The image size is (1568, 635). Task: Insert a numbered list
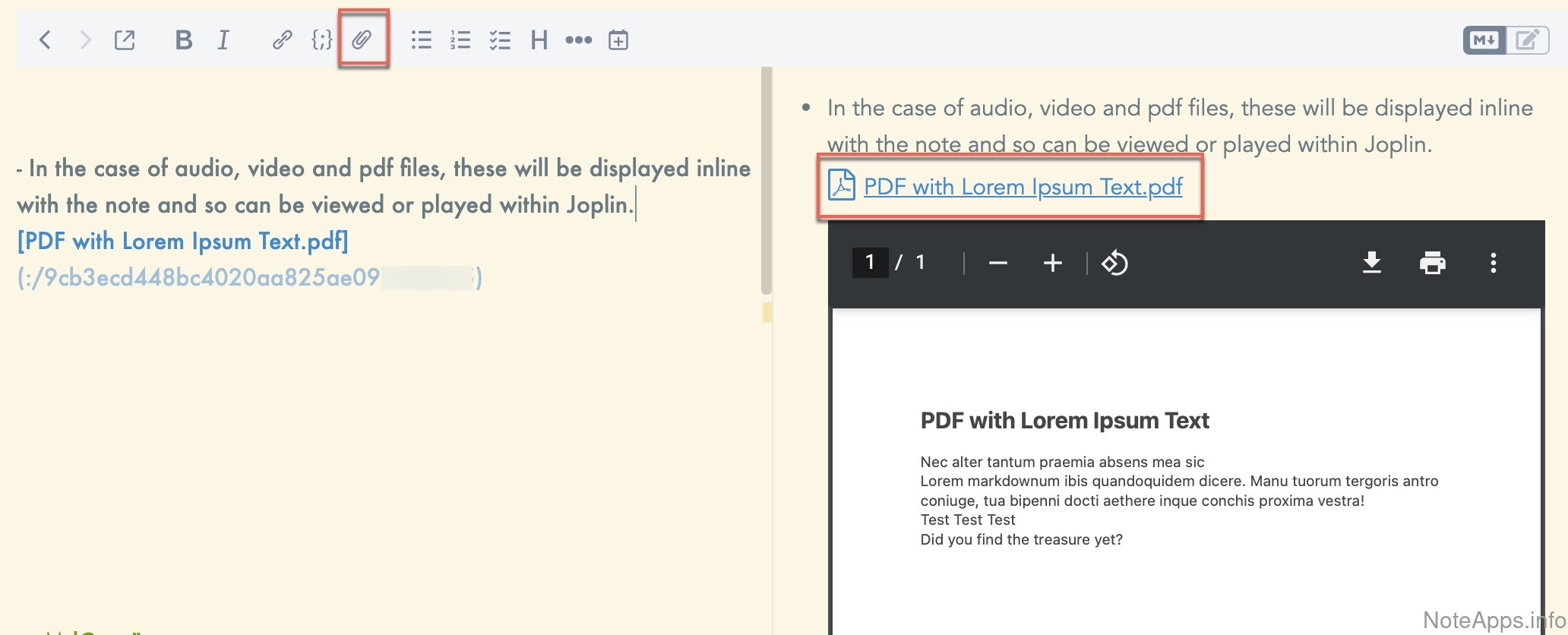(460, 39)
